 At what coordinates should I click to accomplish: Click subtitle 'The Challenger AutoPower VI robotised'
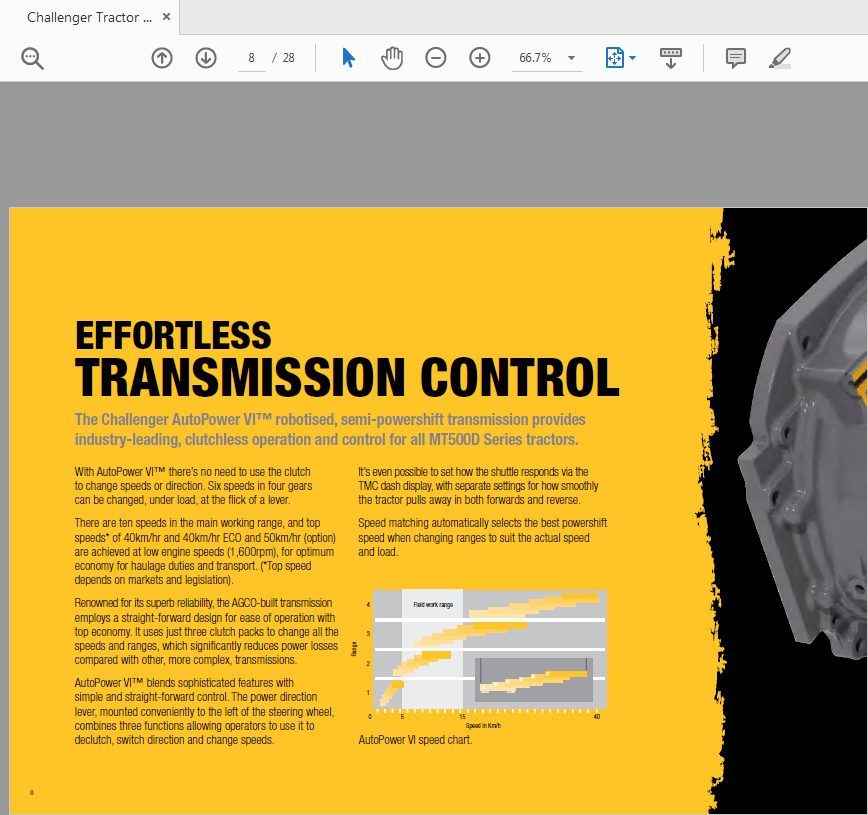coord(330,429)
